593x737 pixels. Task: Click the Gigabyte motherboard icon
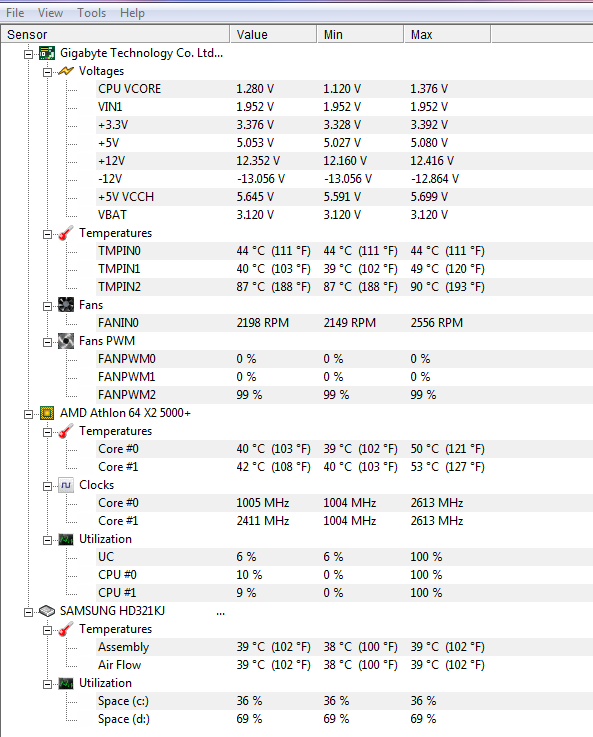pyautogui.click(x=47, y=53)
